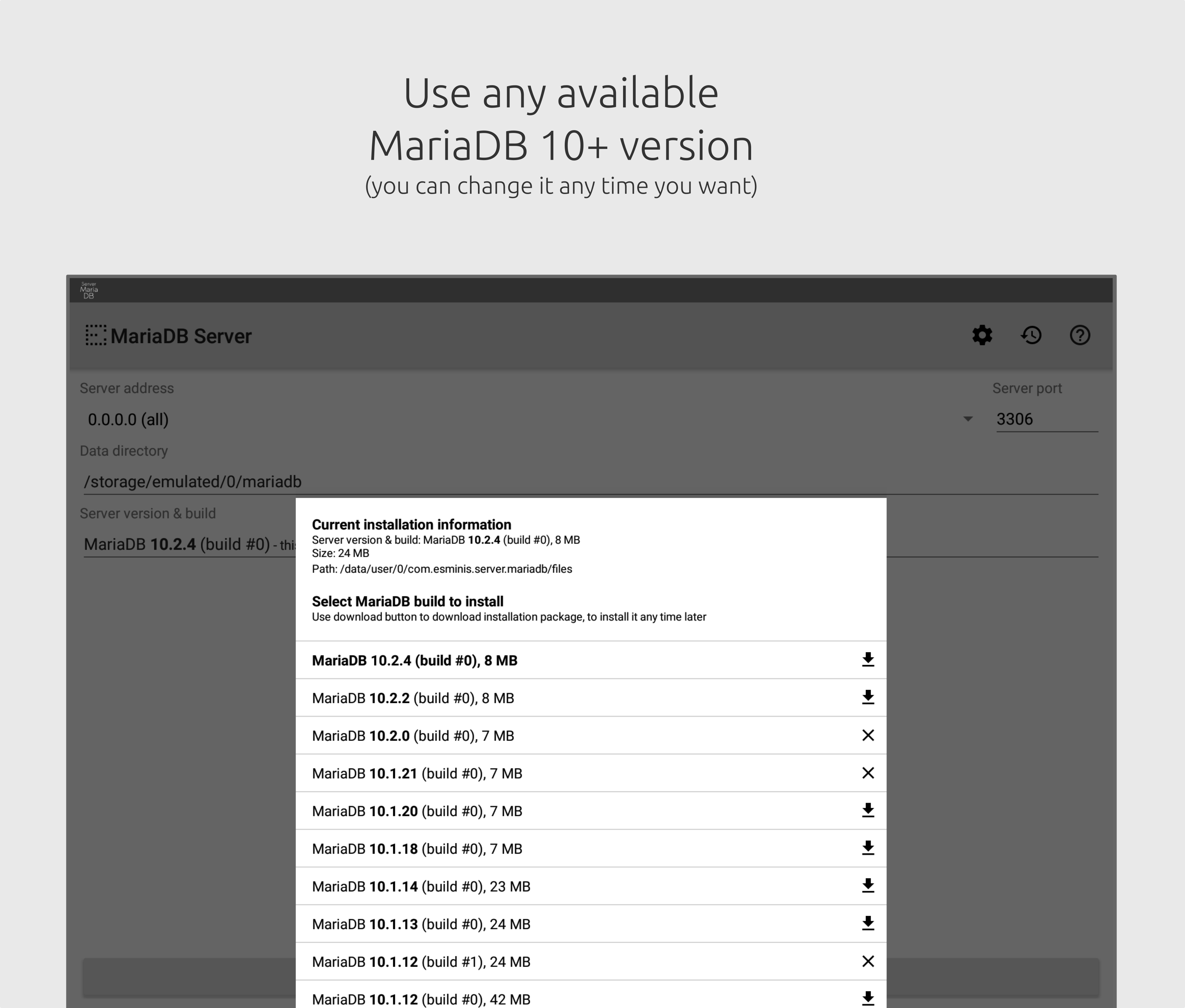Click the installation Path text line
This screenshot has width=1185, height=1008.
click(x=441, y=569)
